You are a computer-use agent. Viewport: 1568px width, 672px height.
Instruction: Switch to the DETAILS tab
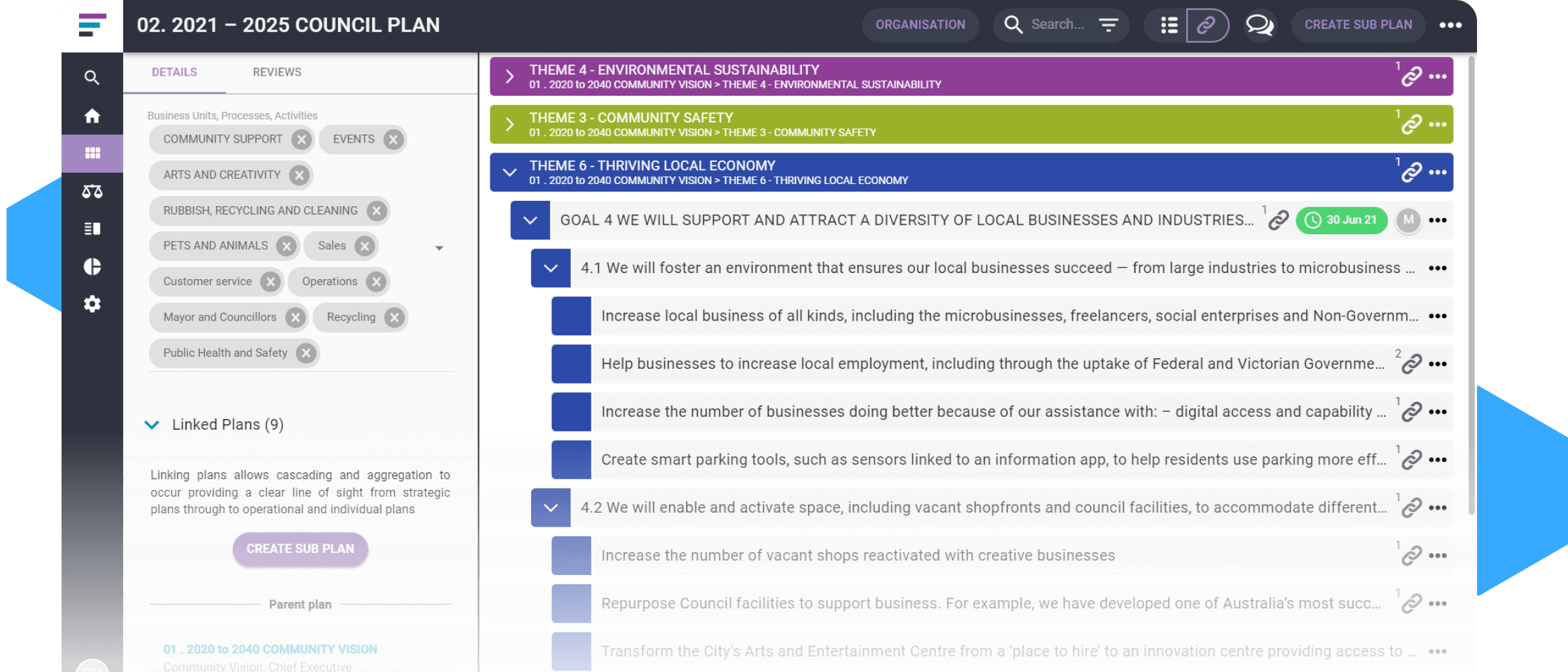pyautogui.click(x=174, y=72)
